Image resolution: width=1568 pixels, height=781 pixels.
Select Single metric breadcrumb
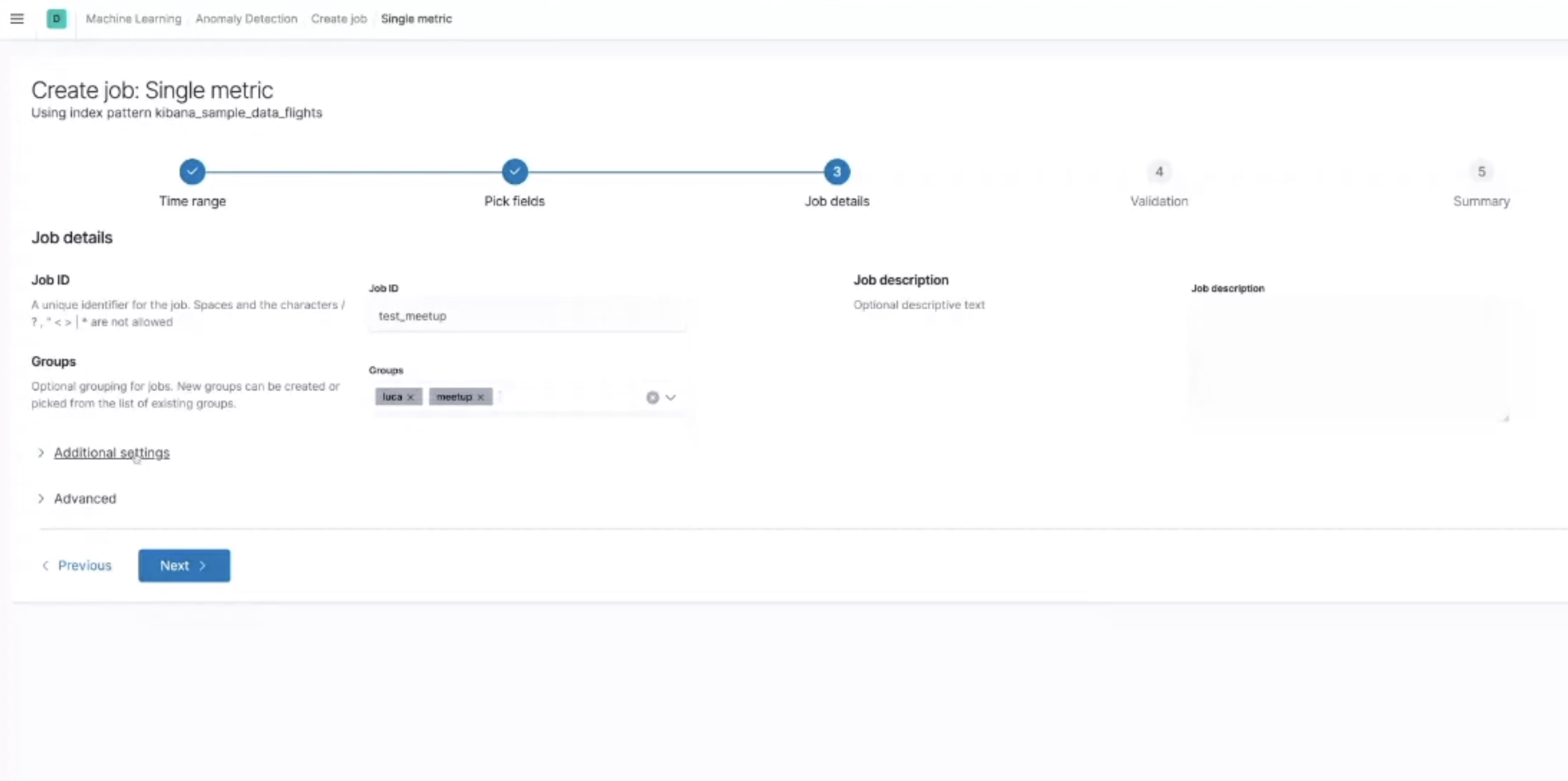point(416,19)
